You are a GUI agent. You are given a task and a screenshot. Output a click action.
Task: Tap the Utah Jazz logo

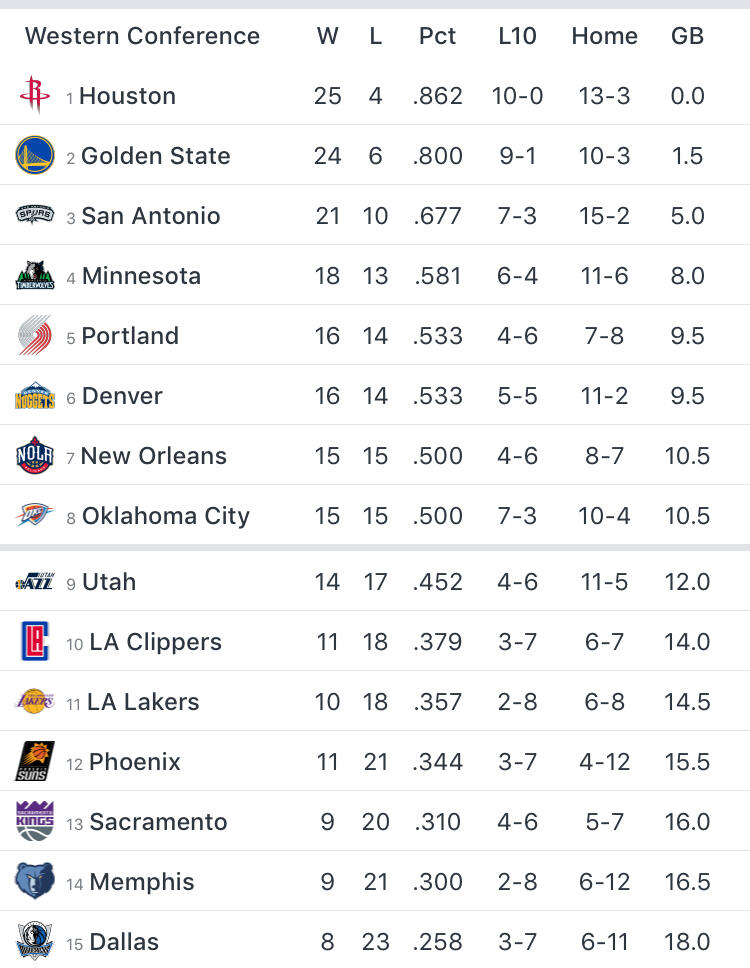(x=35, y=581)
